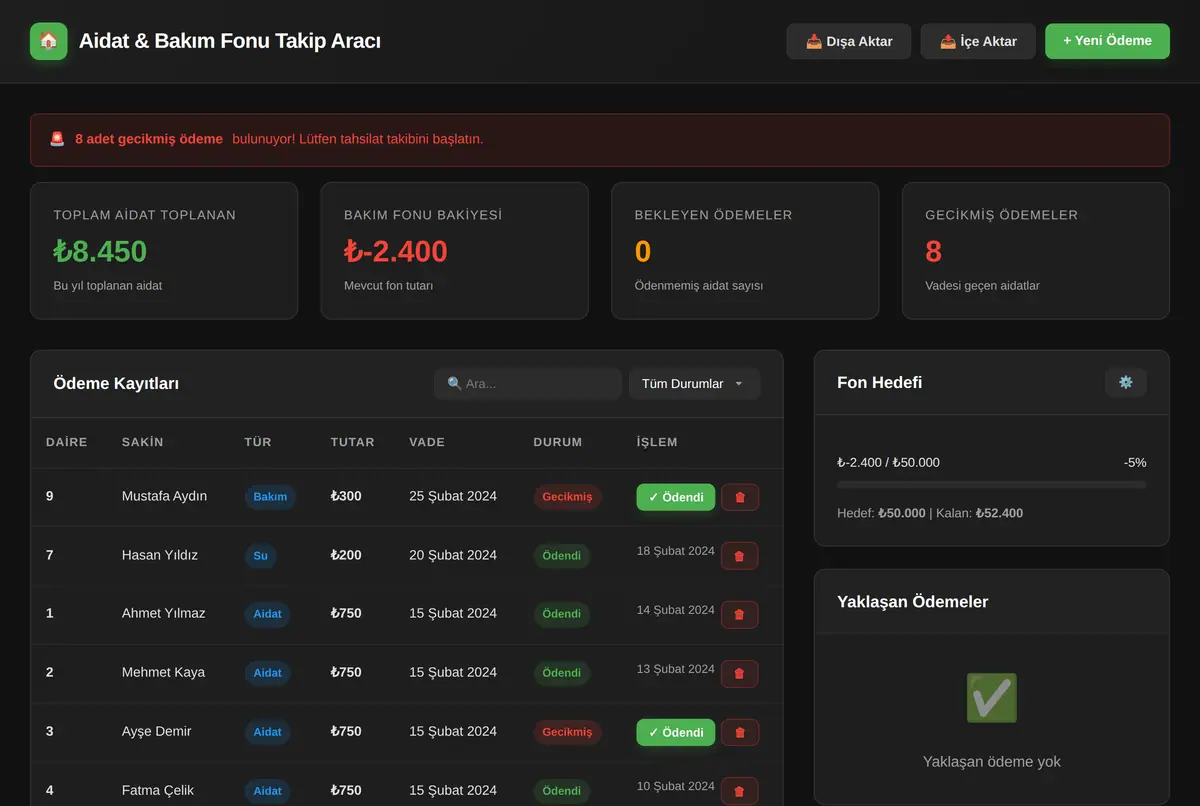Click the ₺200 amount for Hasan Yıldız
This screenshot has width=1200, height=806.
click(x=346, y=555)
